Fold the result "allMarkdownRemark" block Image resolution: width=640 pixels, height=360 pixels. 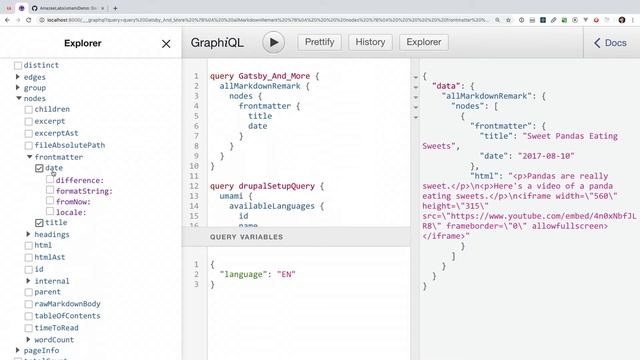click(416, 97)
